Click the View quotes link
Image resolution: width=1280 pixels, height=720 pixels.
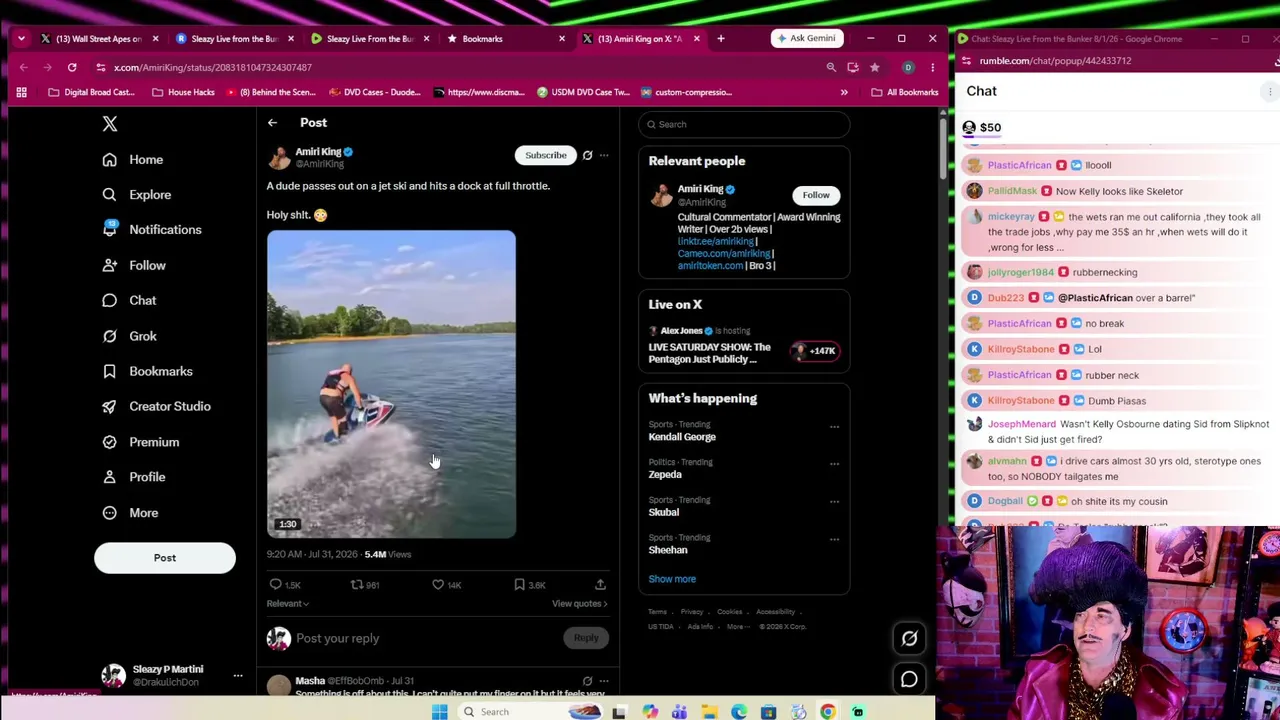[580, 604]
